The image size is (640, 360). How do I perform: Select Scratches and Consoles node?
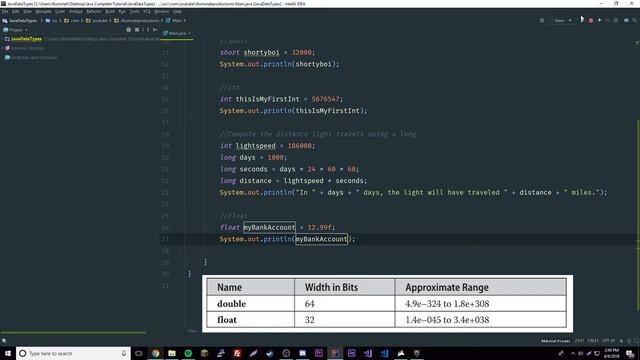31,58
